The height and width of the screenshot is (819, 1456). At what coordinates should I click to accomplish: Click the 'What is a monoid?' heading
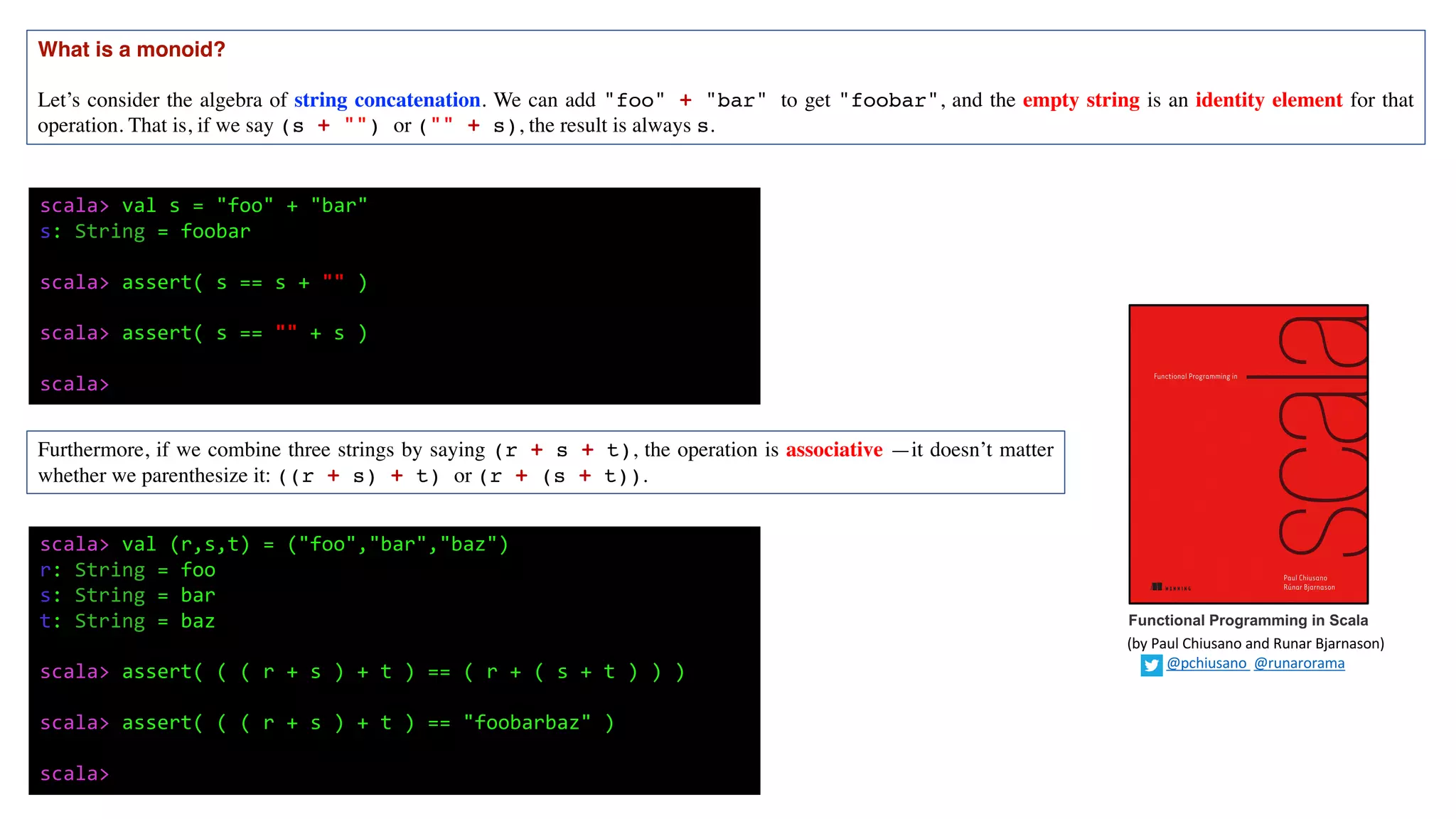click(132, 50)
